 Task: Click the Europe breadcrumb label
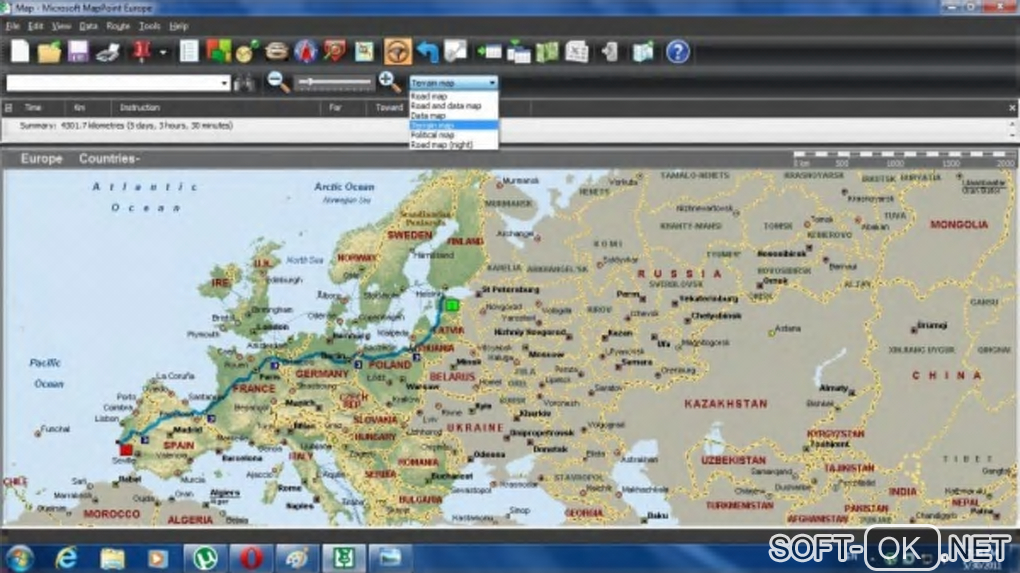[x=42, y=158]
